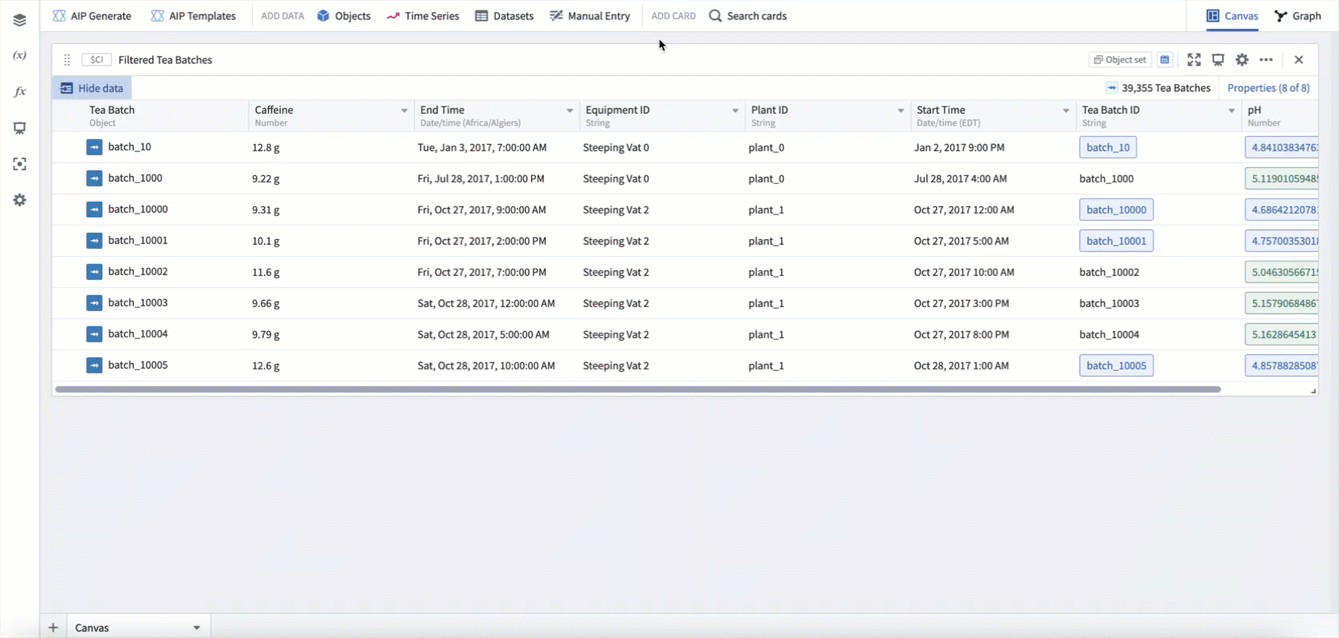
Task: Open sidebar settings gear
Action: (19, 200)
